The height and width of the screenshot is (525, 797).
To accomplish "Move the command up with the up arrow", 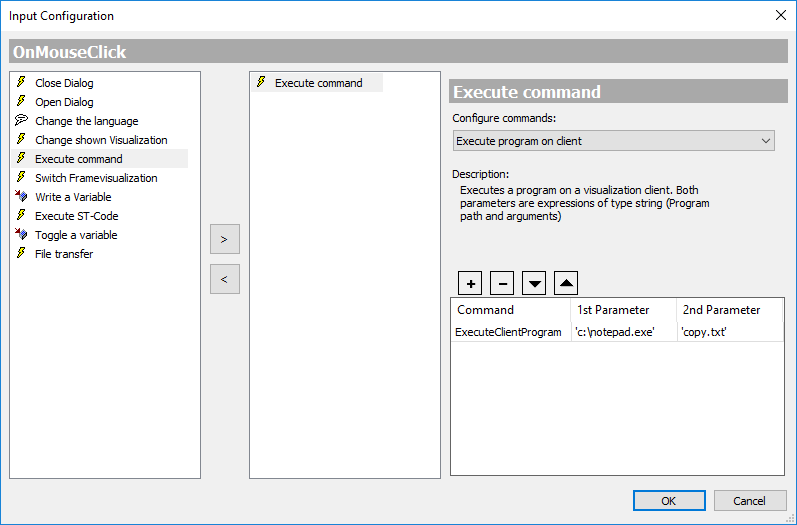I will coord(566,283).
